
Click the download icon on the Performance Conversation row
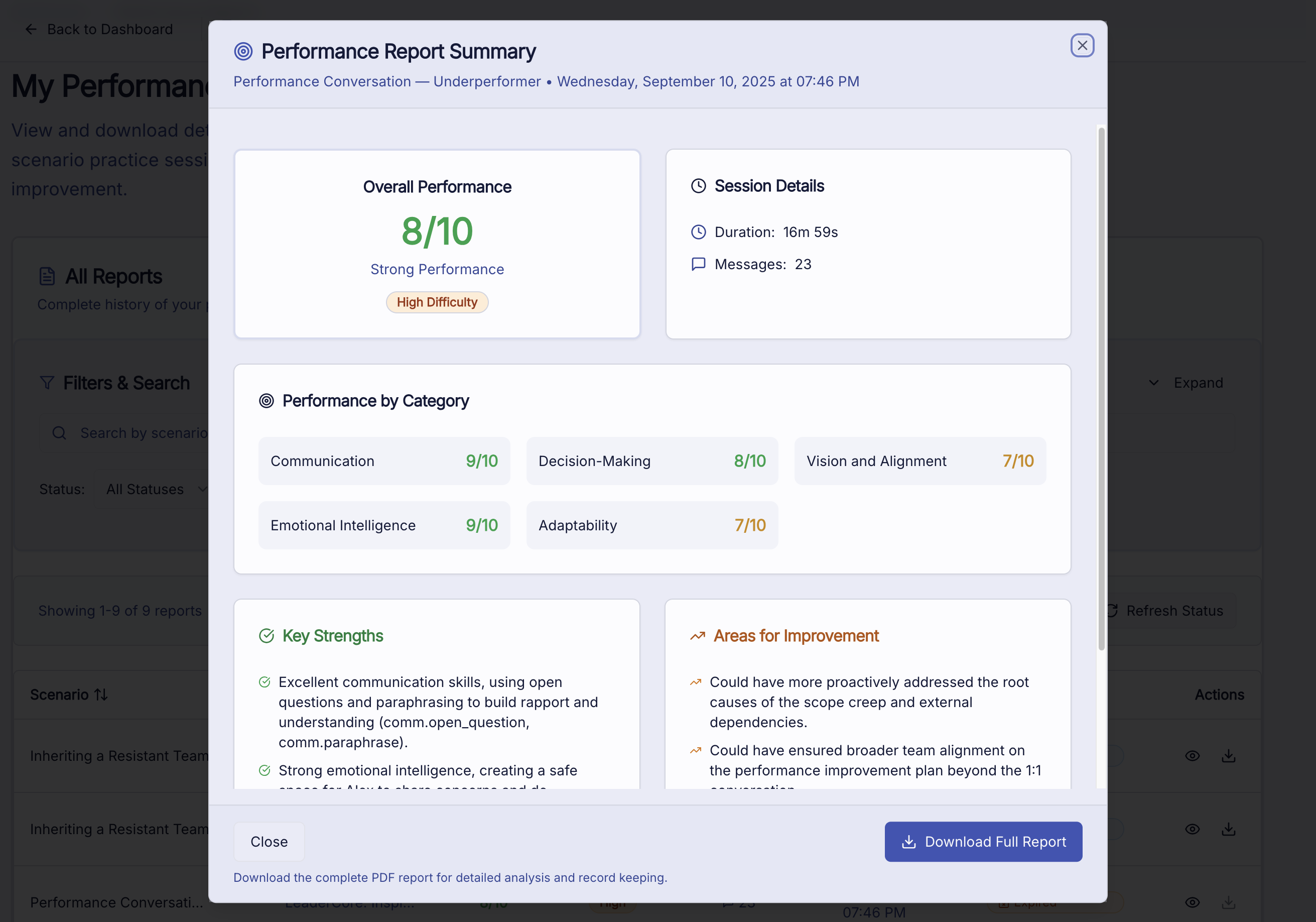[1228, 902]
